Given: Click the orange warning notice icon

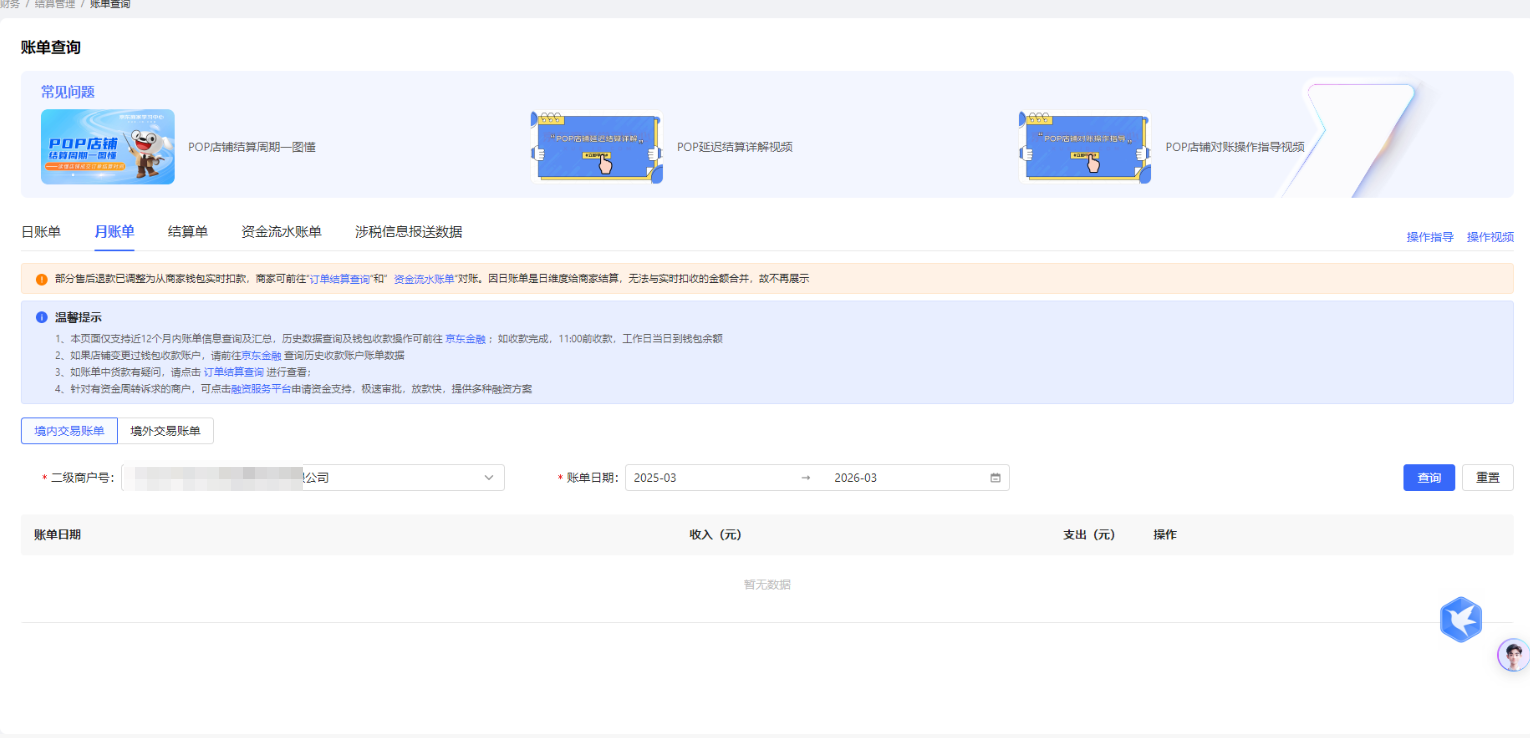Looking at the screenshot, I should 41,279.
